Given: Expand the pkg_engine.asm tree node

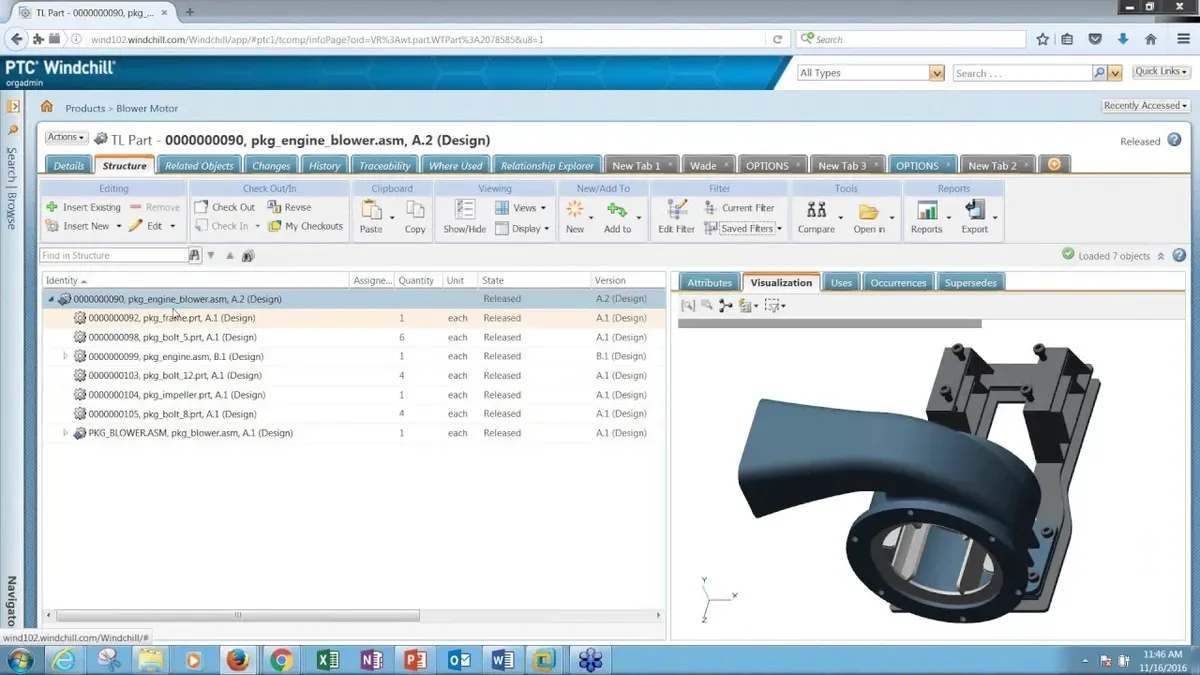Looking at the screenshot, I should pyautogui.click(x=66, y=356).
